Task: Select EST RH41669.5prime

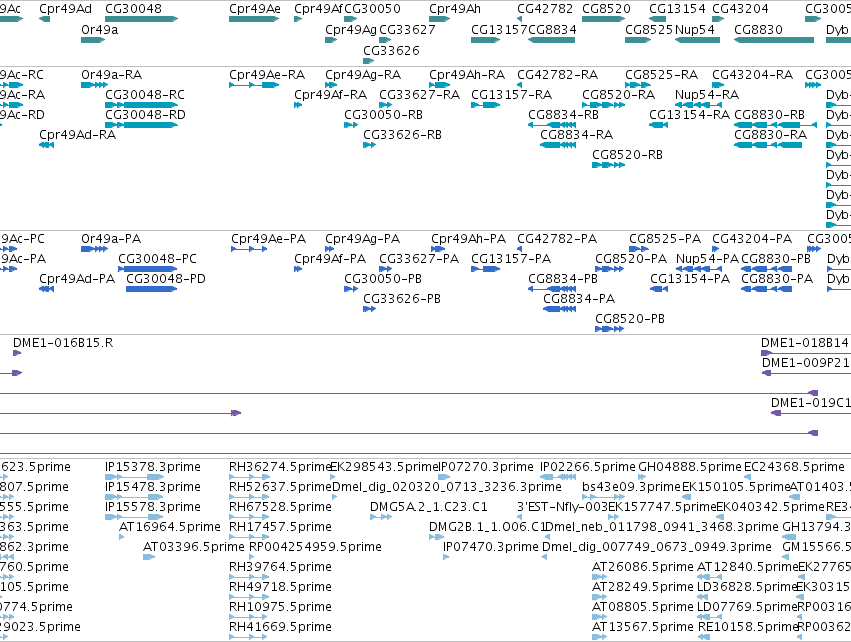Action: tap(280, 627)
